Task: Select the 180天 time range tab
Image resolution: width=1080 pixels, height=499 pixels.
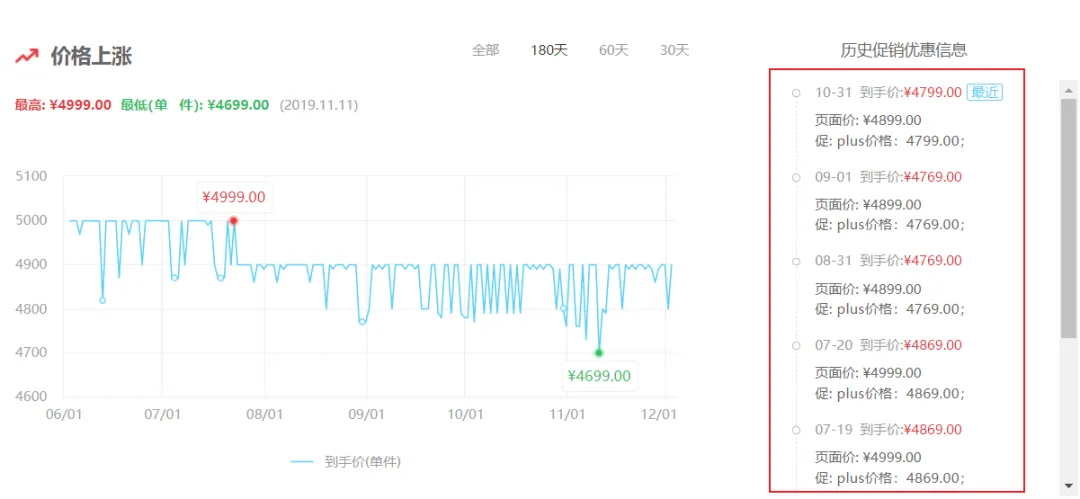Action: coord(549,50)
